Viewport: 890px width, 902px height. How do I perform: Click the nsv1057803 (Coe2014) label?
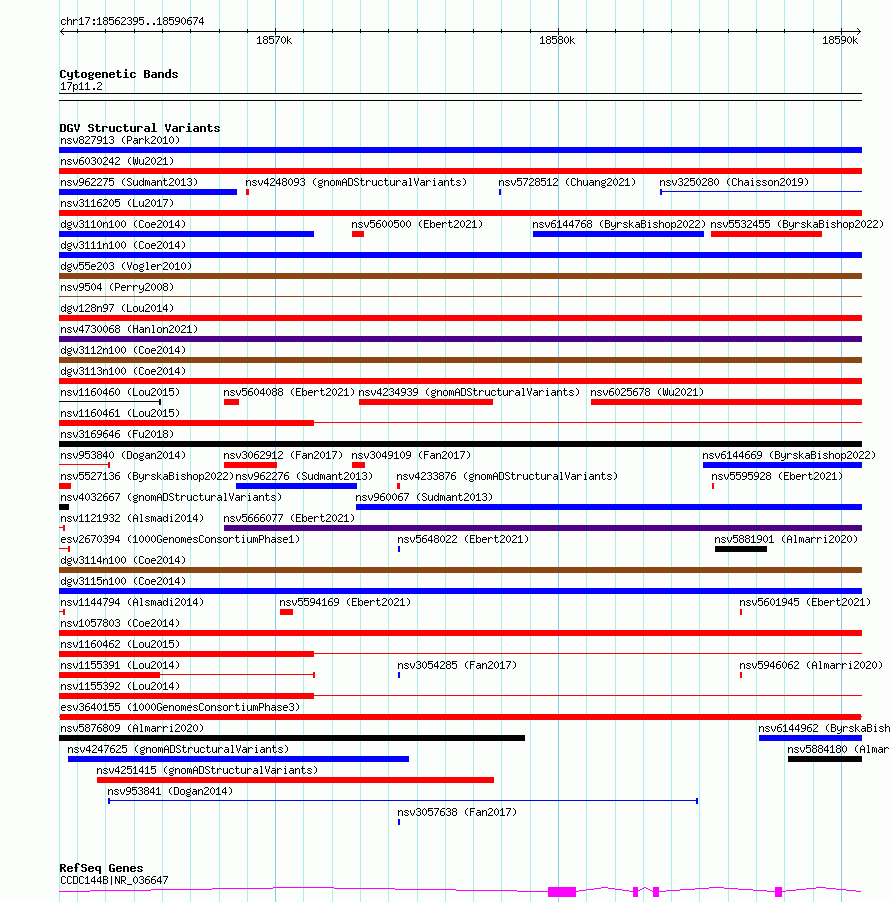120,623
